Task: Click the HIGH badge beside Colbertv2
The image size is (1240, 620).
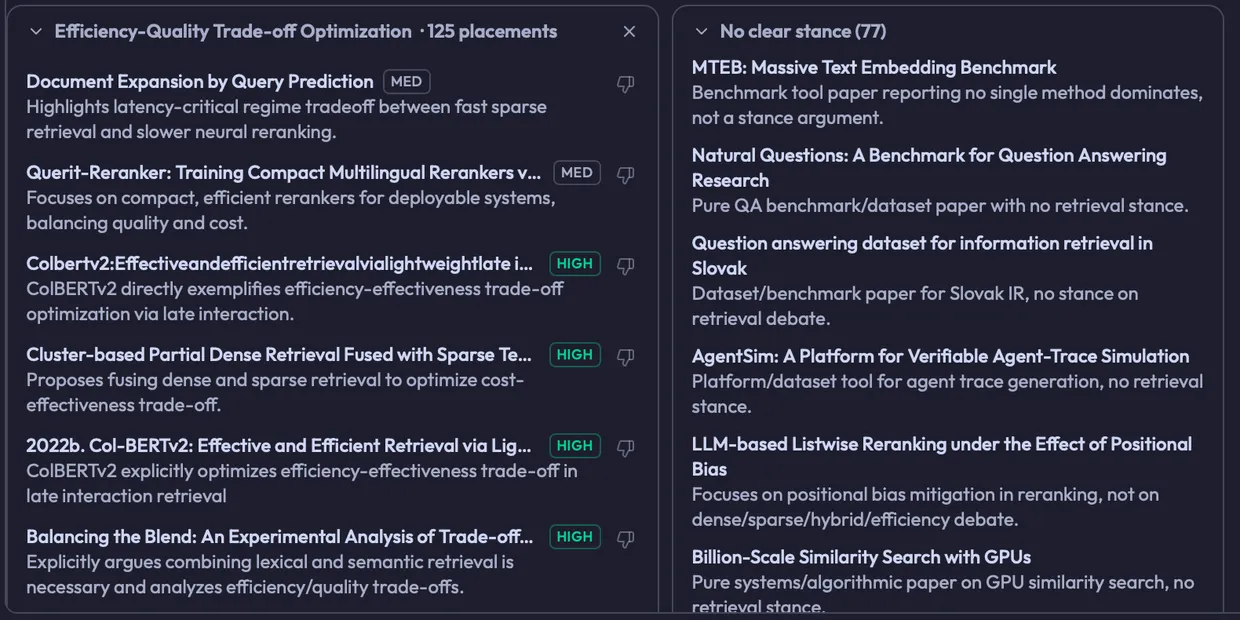Action: click(575, 264)
